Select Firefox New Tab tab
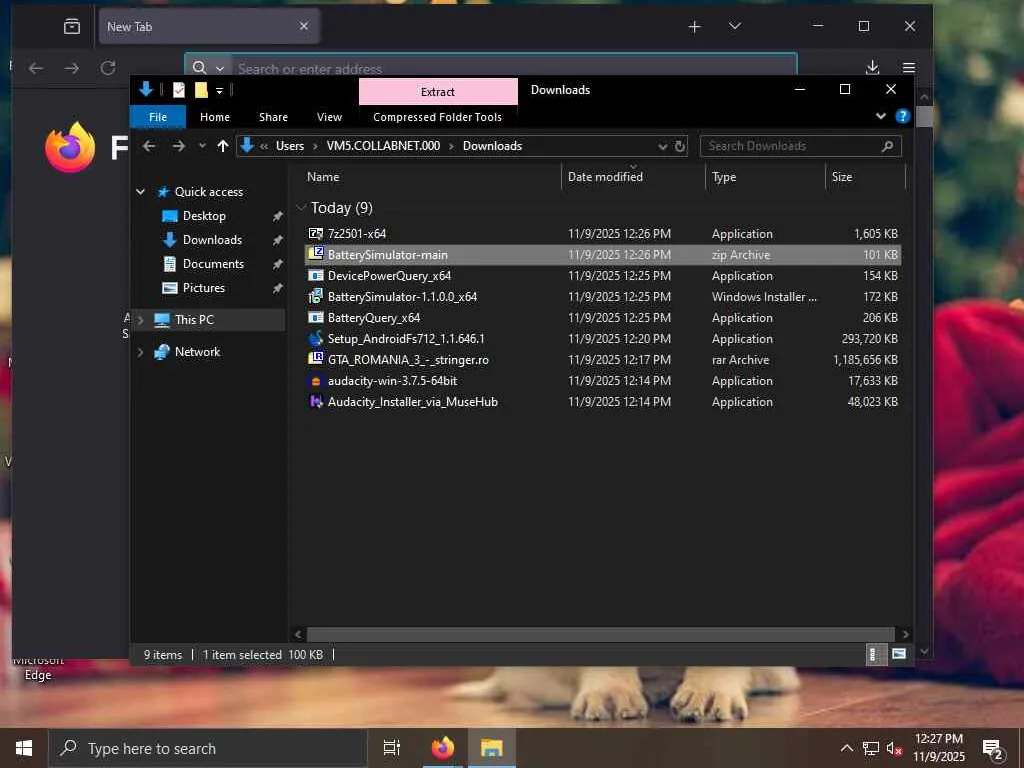 click(x=209, y=26)
